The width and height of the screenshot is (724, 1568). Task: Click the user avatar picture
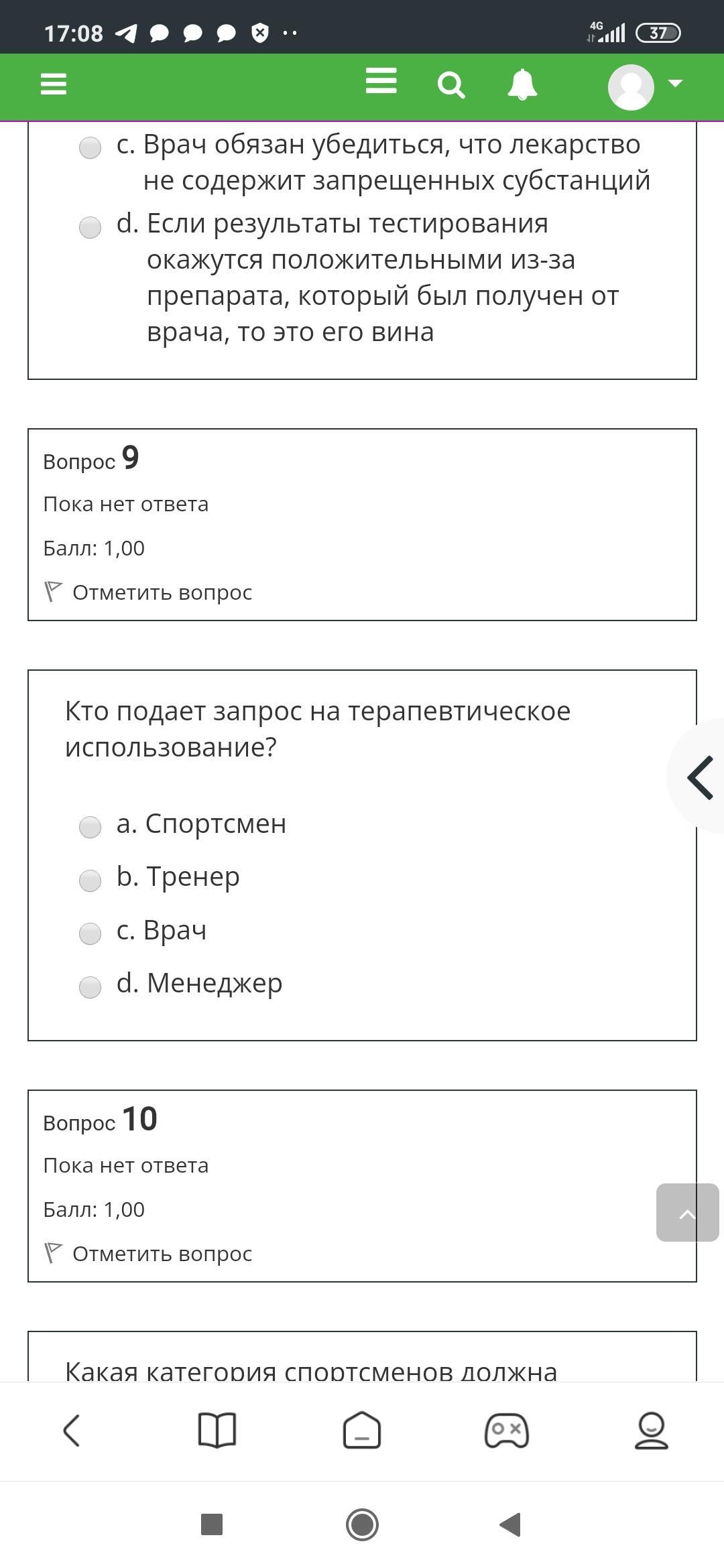pyautogui.click(x=631, y=86)
